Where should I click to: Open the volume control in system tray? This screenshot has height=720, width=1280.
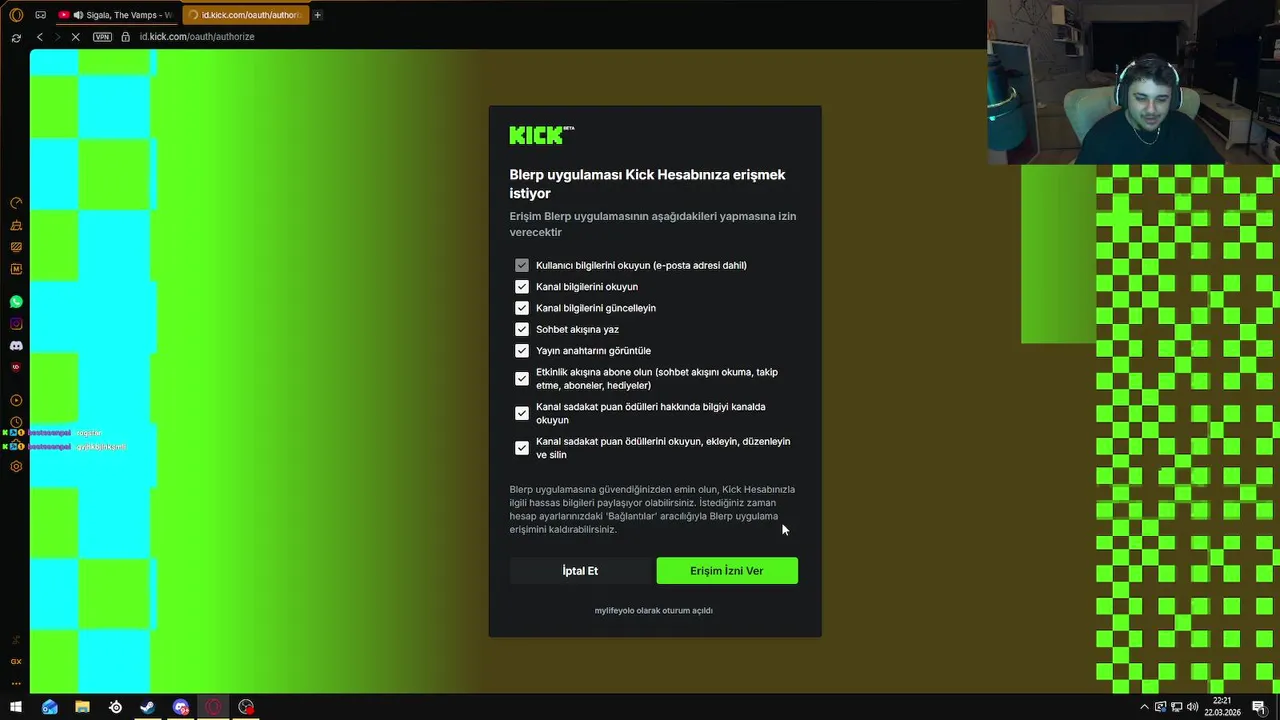pos(1192,707)
